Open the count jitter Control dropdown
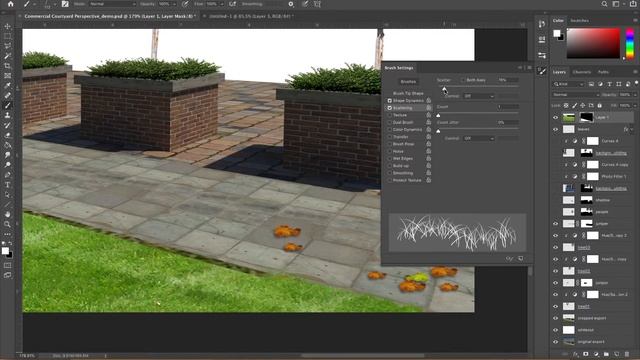Image resolution: width=640 pixels, height=360 pixels. [x=479, y=138]
